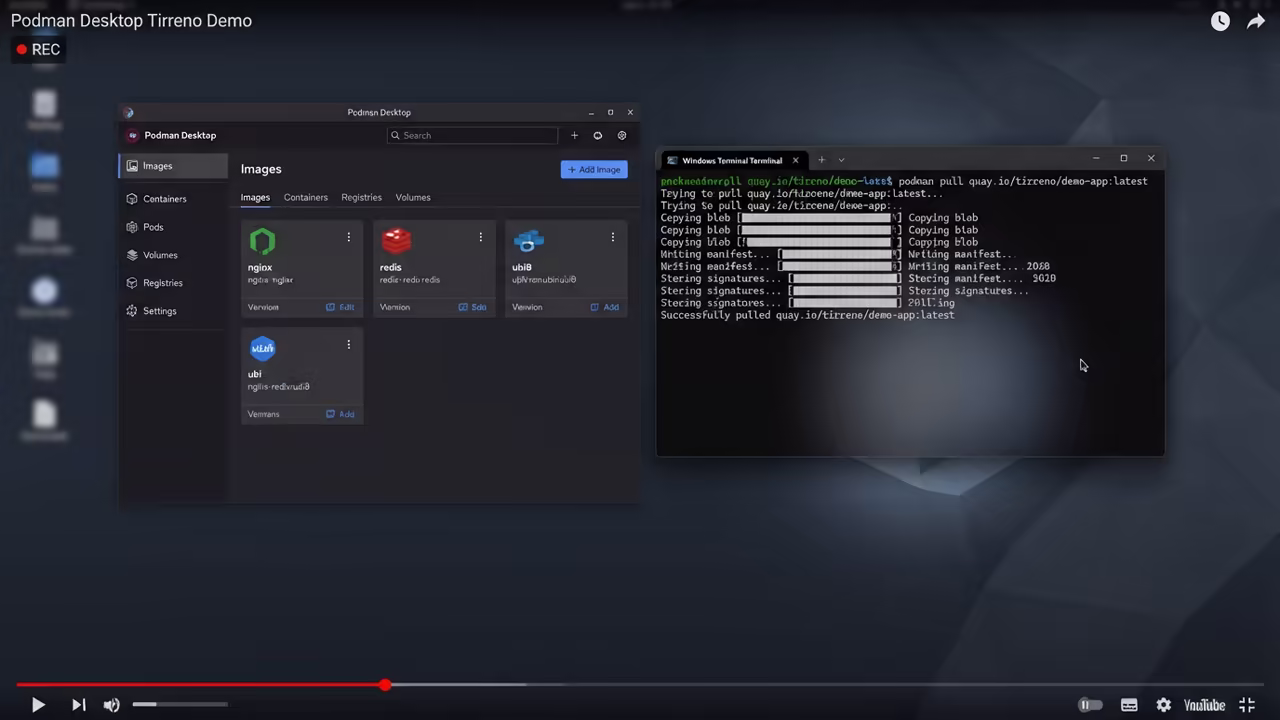Switch to the Registries tab
The height and width of the screenshot is (720, 1280).
361,197
